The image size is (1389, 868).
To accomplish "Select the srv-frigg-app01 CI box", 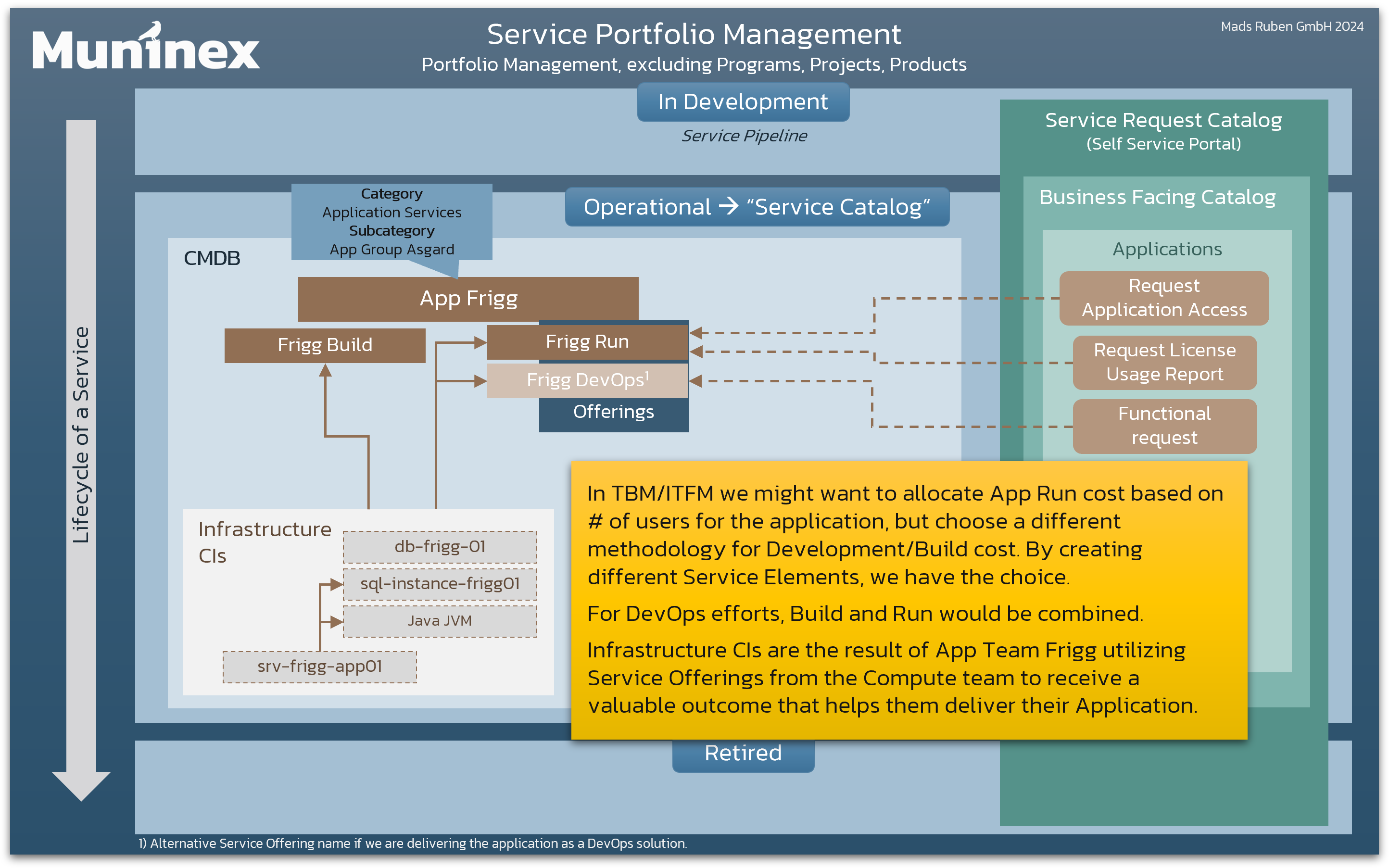I will (x=320, y=667).
